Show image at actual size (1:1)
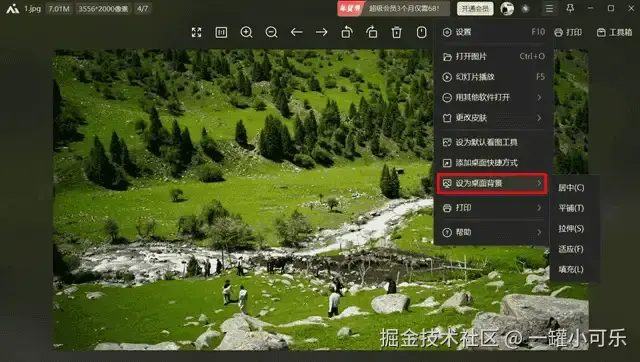This screenshot has width=640, height=362. click(221, 32)
